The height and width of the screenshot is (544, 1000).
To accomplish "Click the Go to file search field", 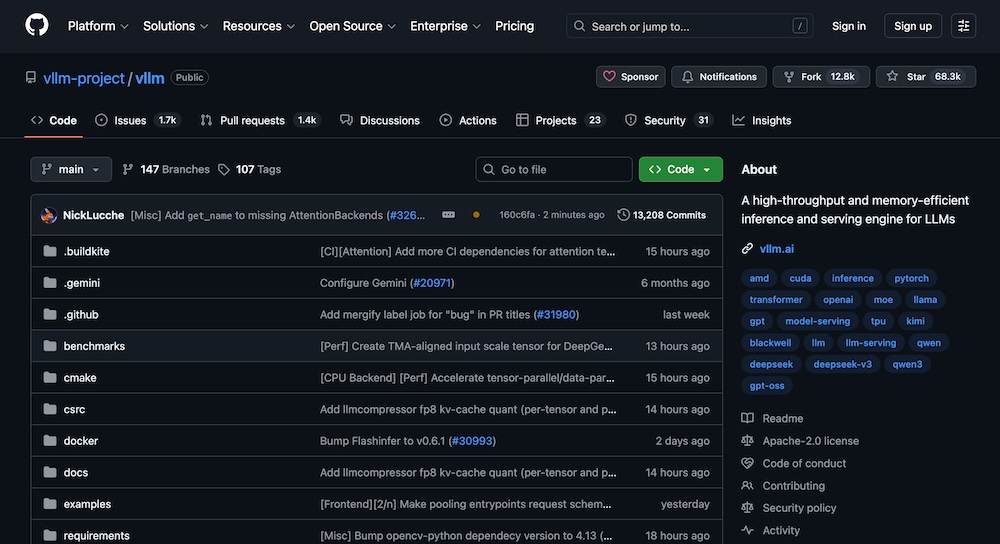I will point(554,170).
